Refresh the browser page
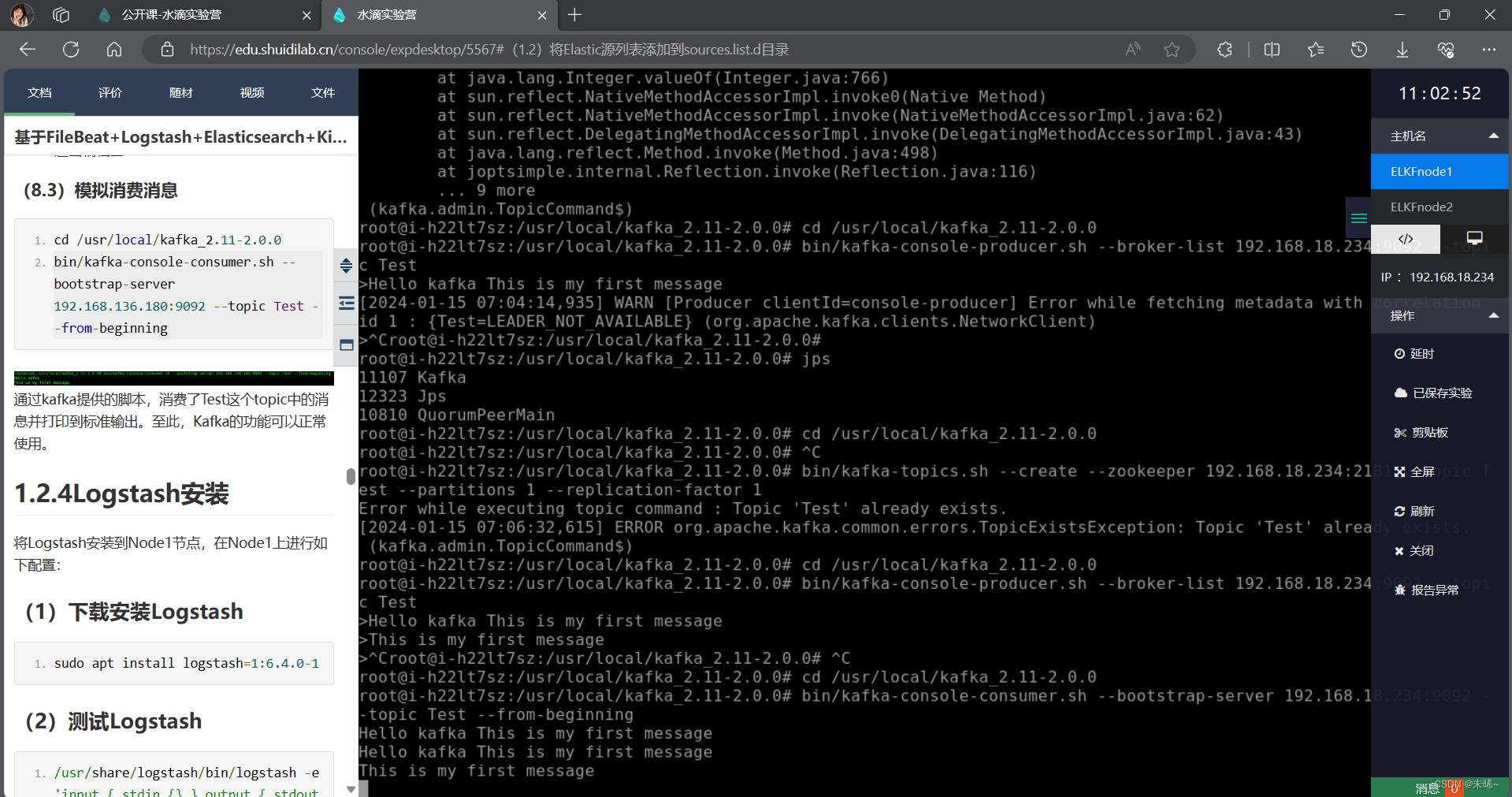 pos(71,50)
